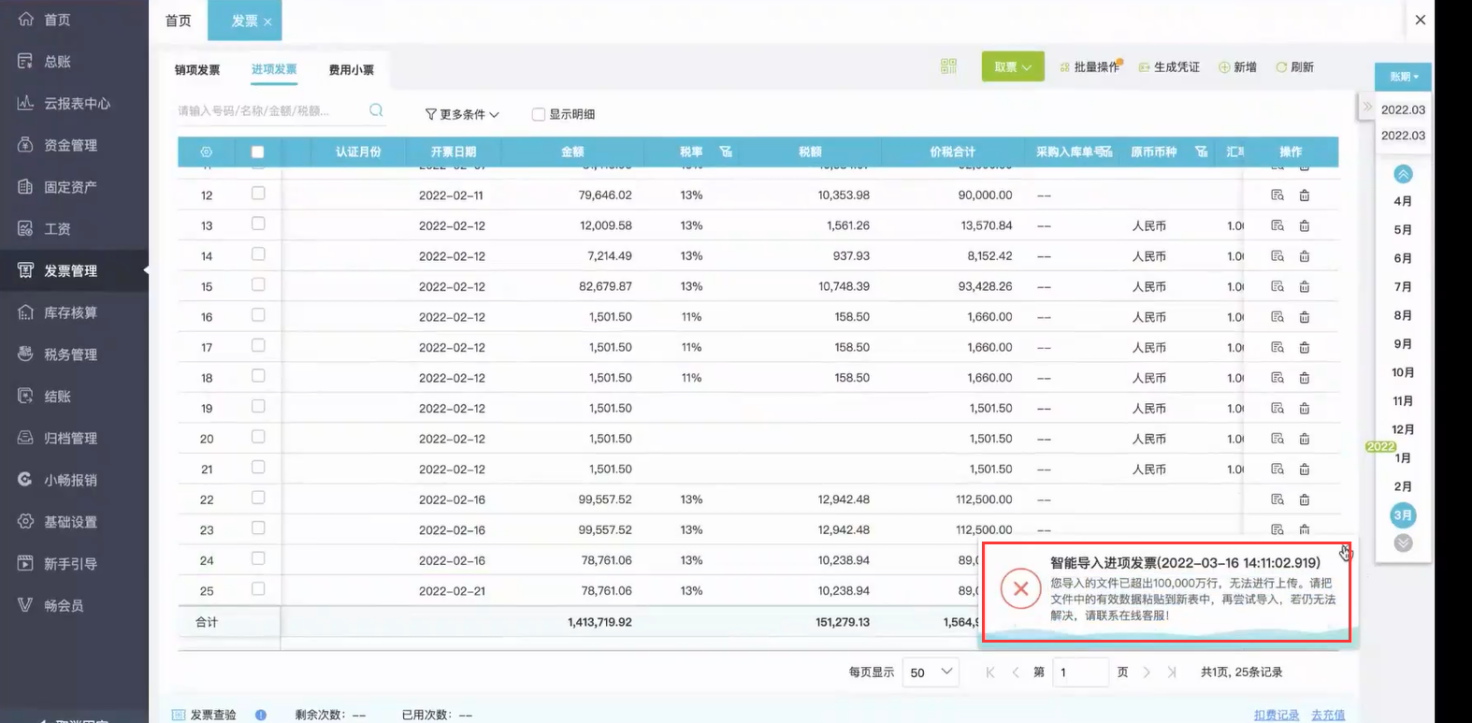The image size is (1472, 723).
Task: Click the table settings gear icon
Action: tap(206, 152)
